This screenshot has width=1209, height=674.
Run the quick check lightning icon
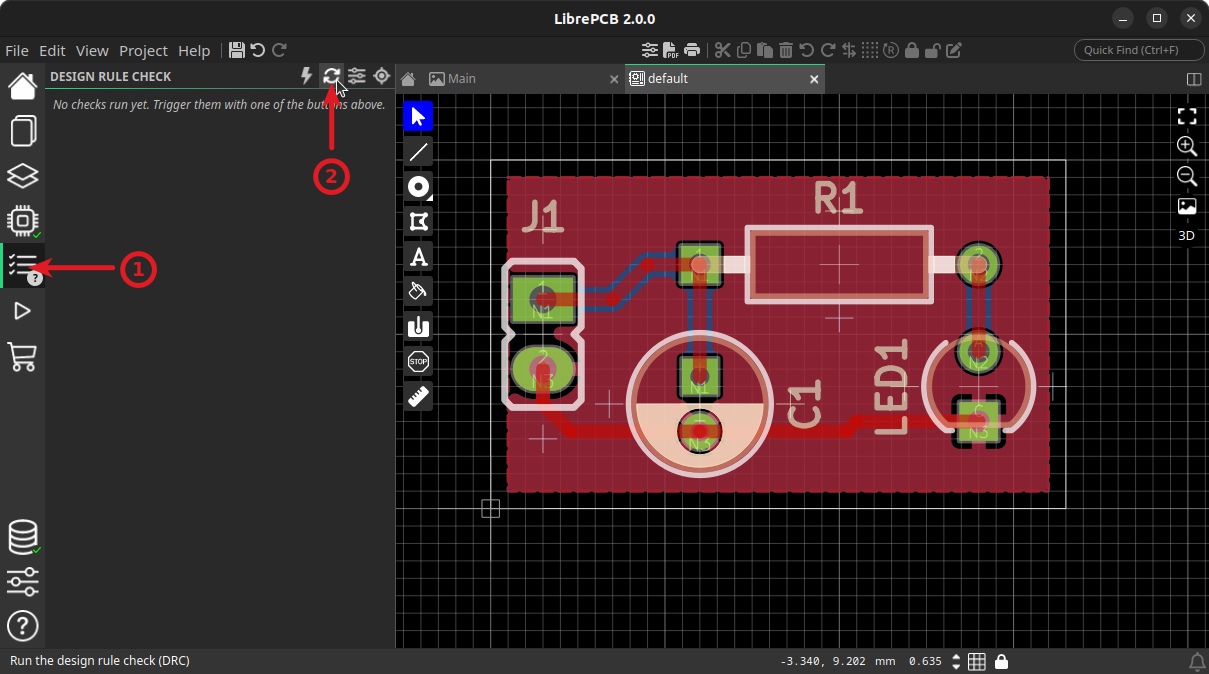pyautogui.click(x=307, y=76)
